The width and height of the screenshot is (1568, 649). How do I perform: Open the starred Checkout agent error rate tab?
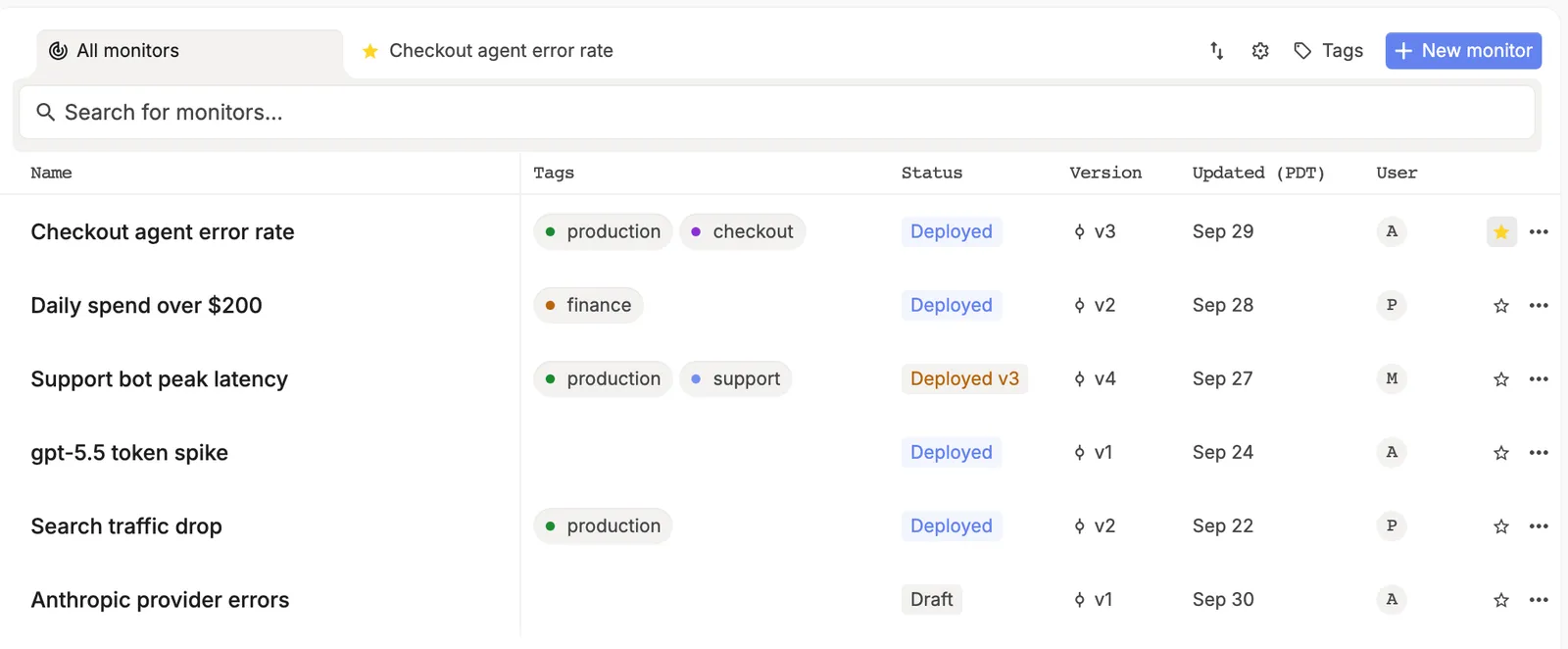[487, 51]
